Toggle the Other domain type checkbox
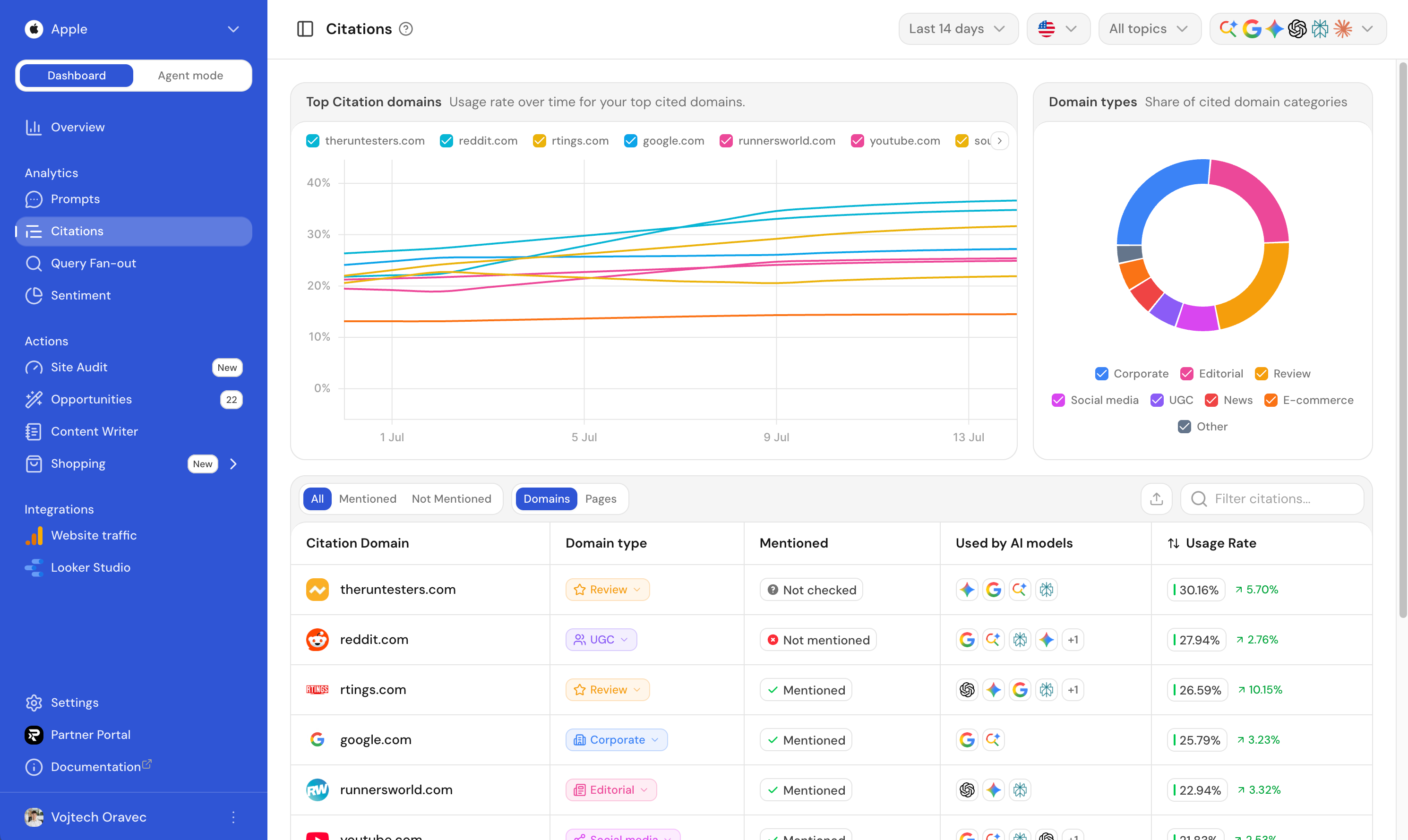1408x840 pixels. point(1184,426)
